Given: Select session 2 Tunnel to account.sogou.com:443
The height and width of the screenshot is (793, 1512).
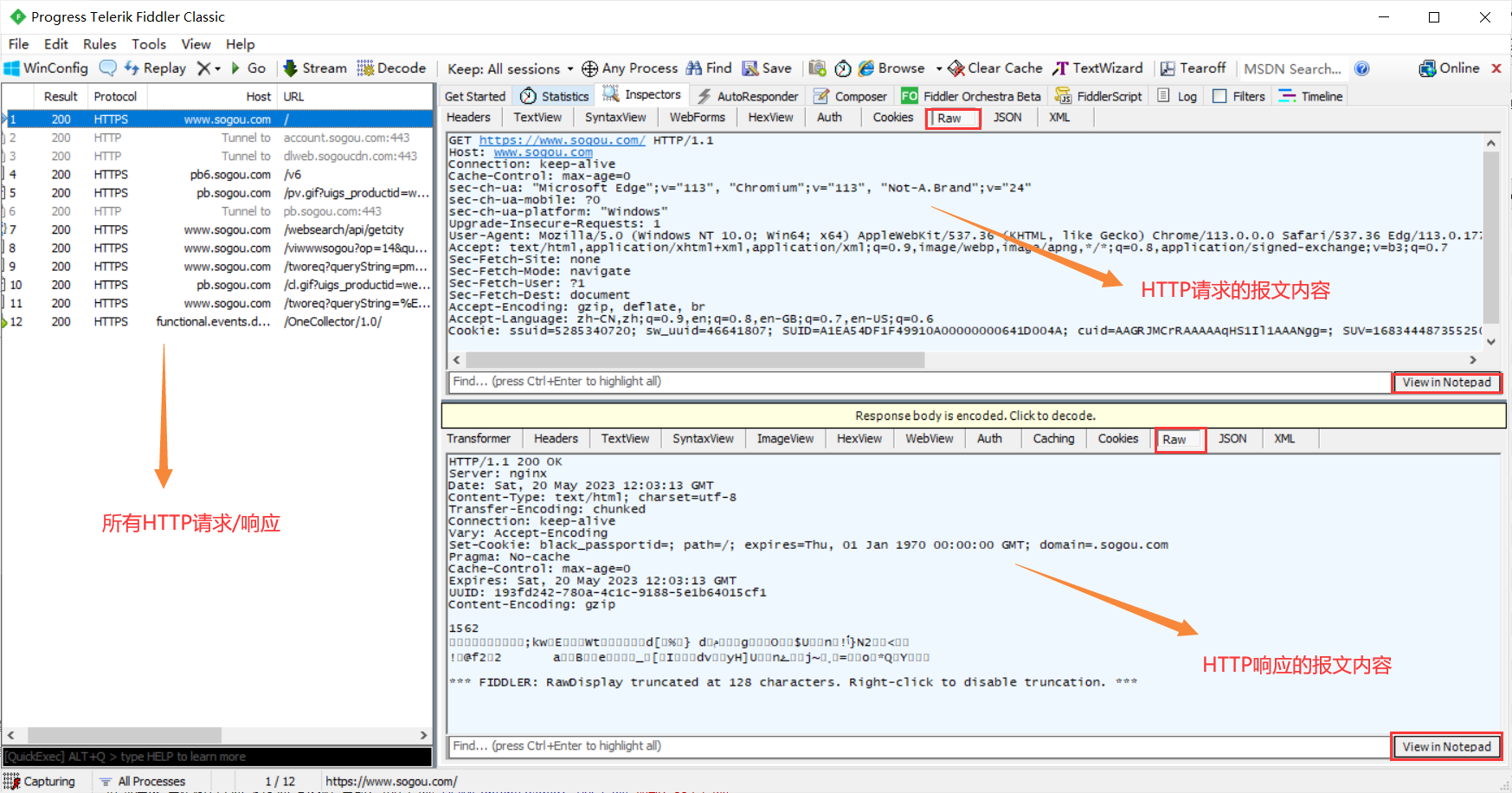Looking at the screenshot, I should tap(216, 138).
